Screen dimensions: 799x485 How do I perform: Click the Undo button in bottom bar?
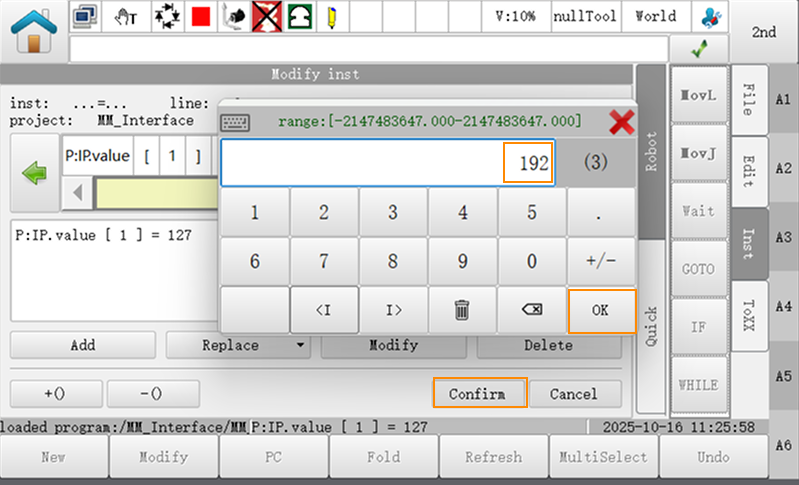(x=713, y=457)
